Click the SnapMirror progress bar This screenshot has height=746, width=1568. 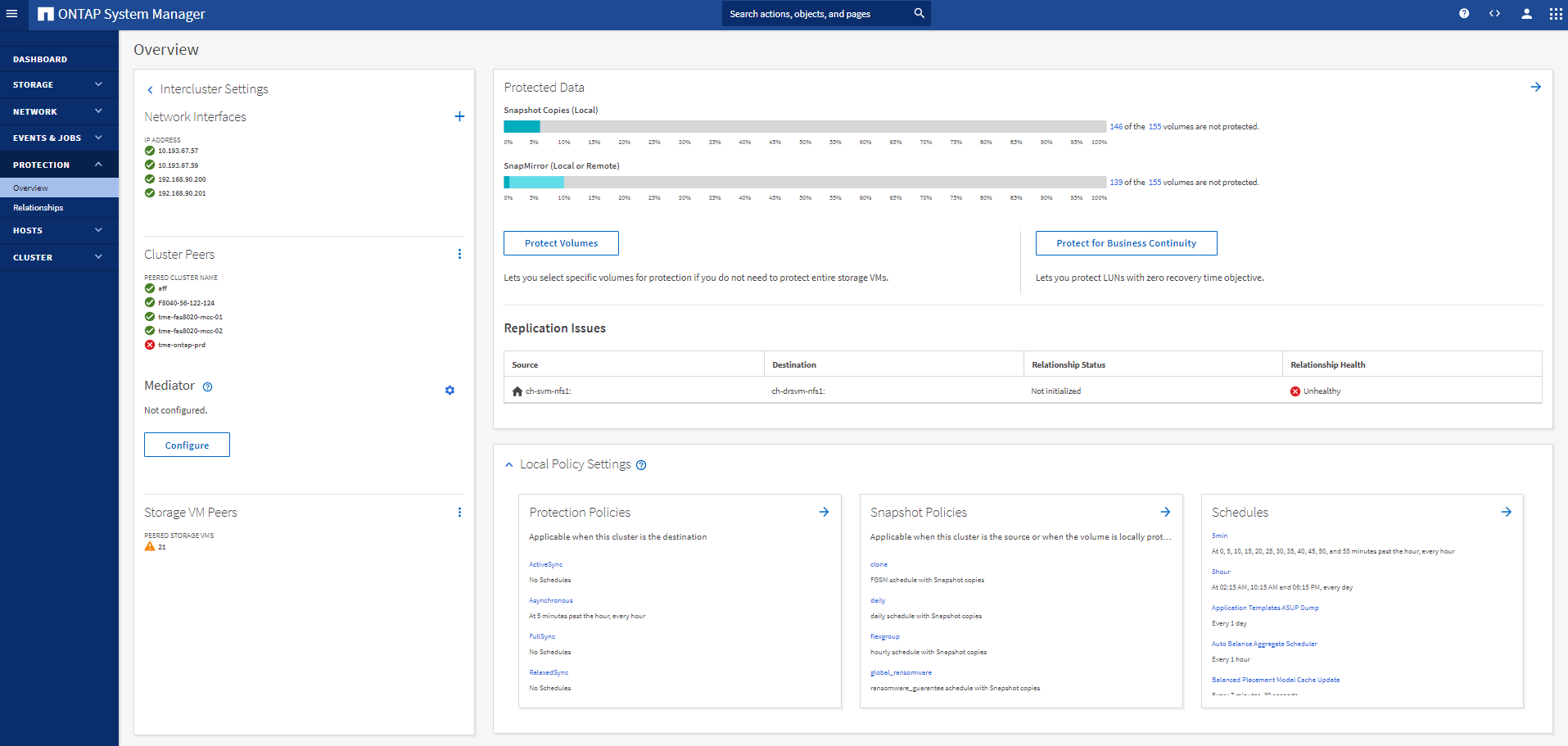click(805, 183)
